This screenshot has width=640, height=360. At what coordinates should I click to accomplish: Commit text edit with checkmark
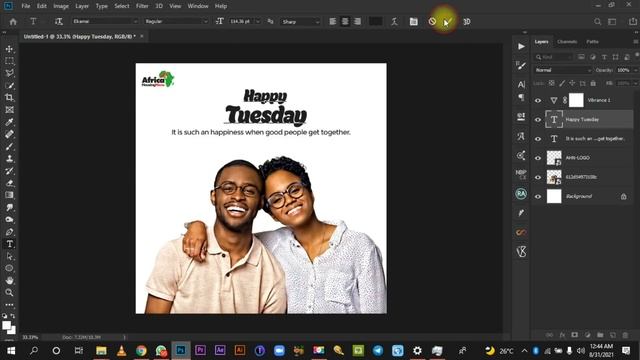click(448, 22)
